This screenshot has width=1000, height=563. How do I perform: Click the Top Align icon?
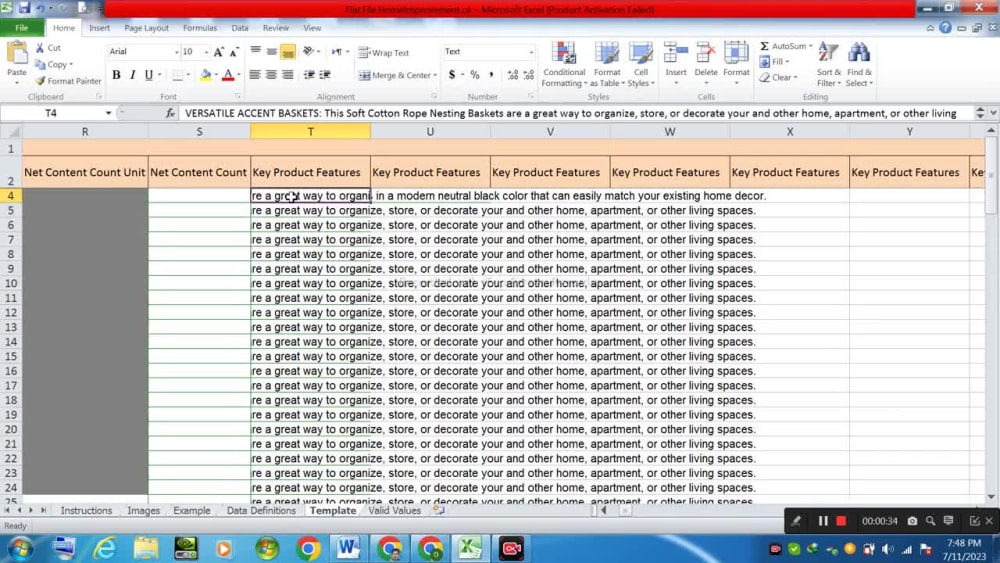(x=256, y=52)
